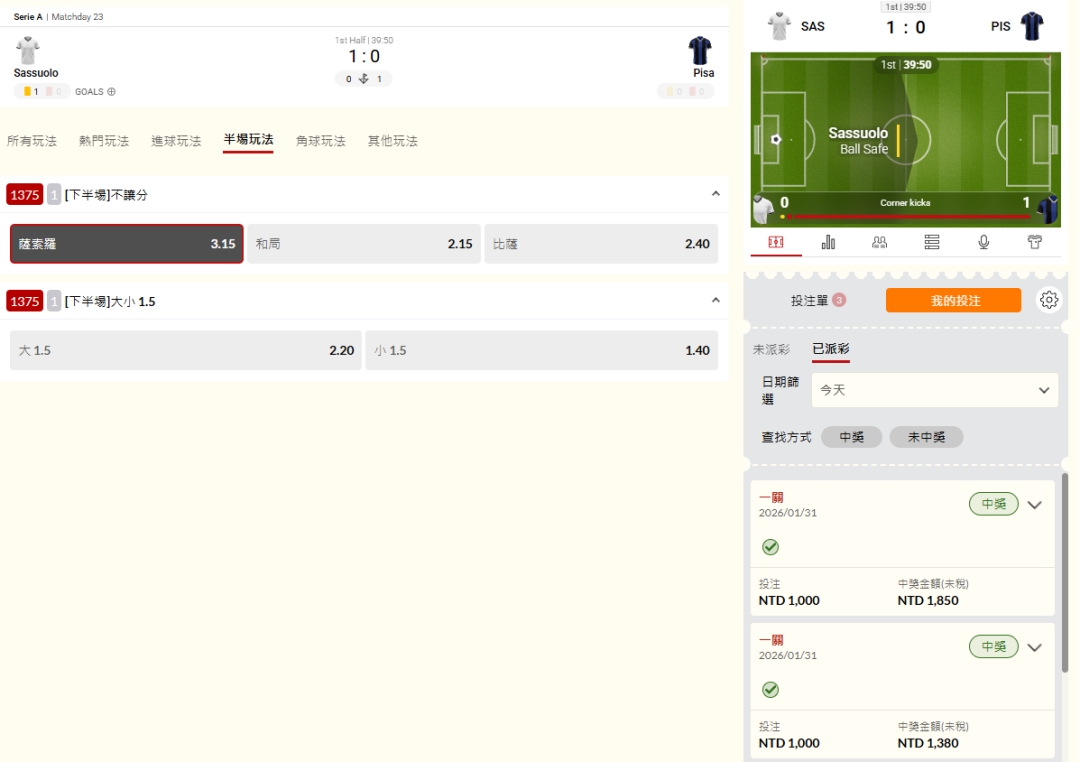
Task: Switch to 其他玩法 tab
Action: [393, 141]
